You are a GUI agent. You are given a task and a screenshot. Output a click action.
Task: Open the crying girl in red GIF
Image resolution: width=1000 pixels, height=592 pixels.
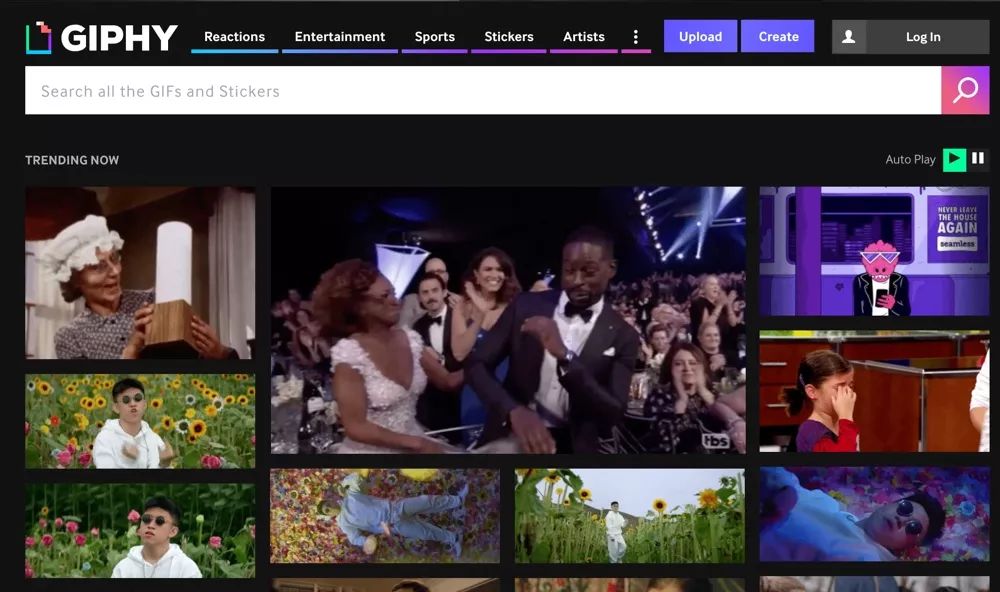pos(874,391)
